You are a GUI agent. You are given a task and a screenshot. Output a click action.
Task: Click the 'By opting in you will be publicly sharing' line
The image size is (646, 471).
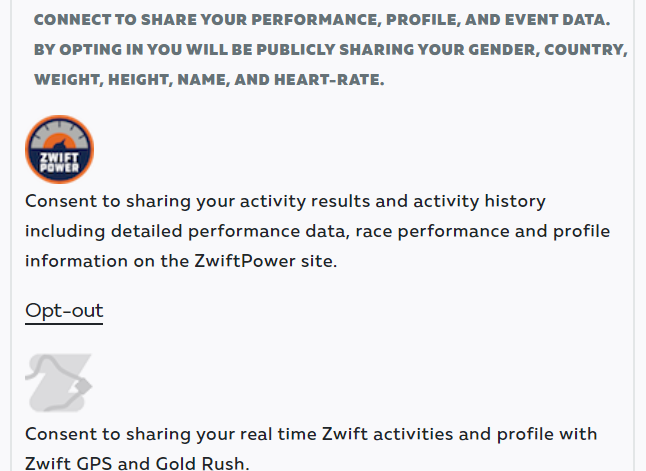[330, 50]
